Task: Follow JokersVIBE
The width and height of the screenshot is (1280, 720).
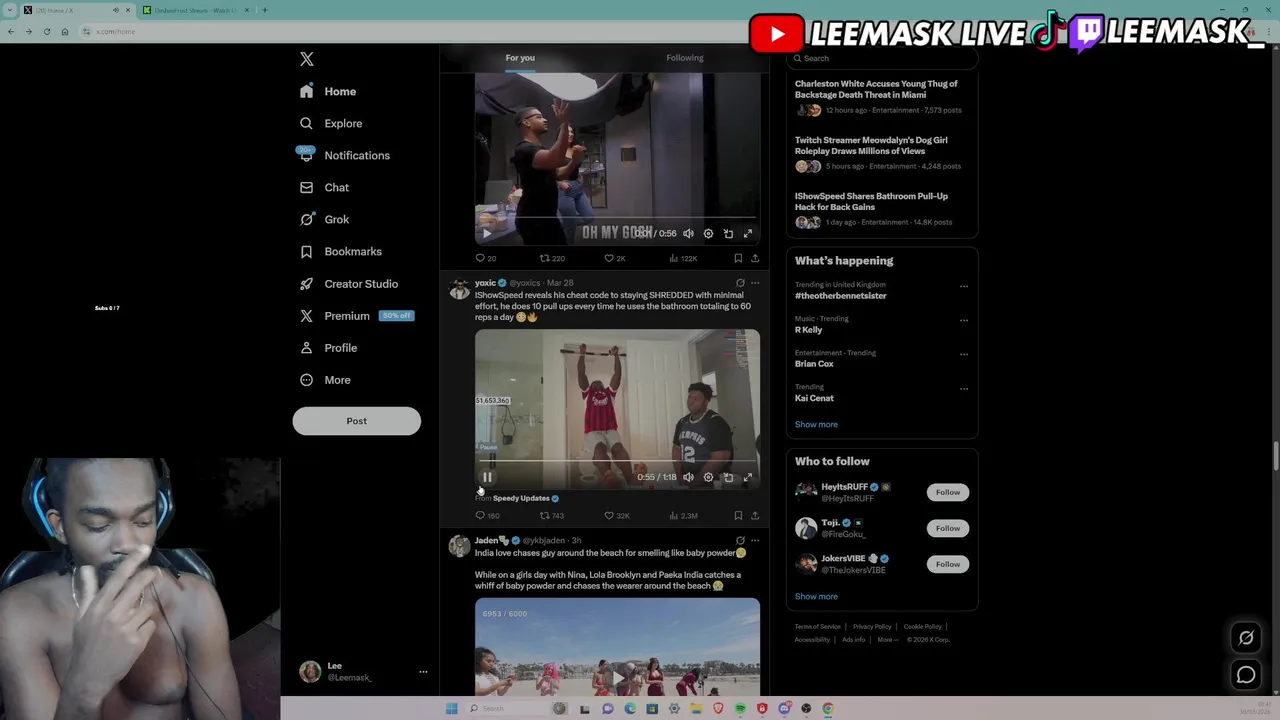Action: point(948,564)
